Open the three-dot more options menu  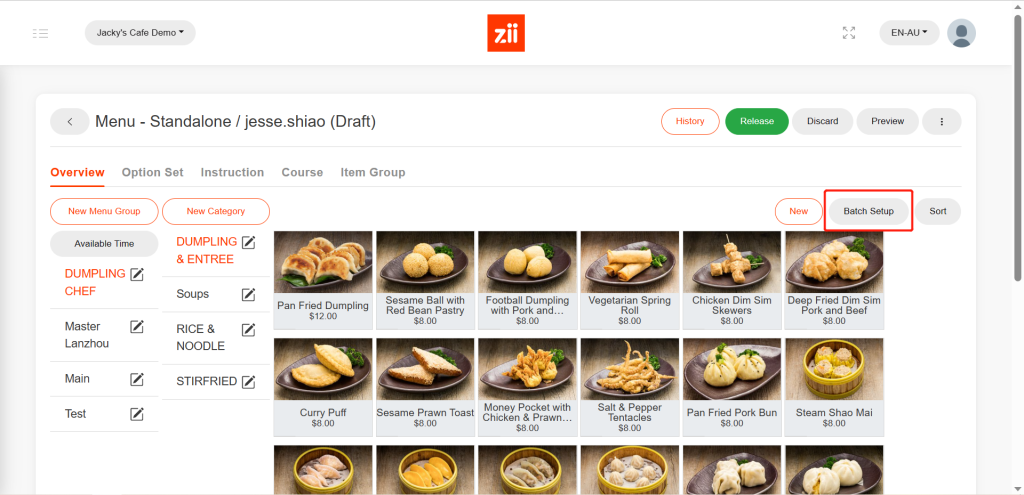coord(941,121)
